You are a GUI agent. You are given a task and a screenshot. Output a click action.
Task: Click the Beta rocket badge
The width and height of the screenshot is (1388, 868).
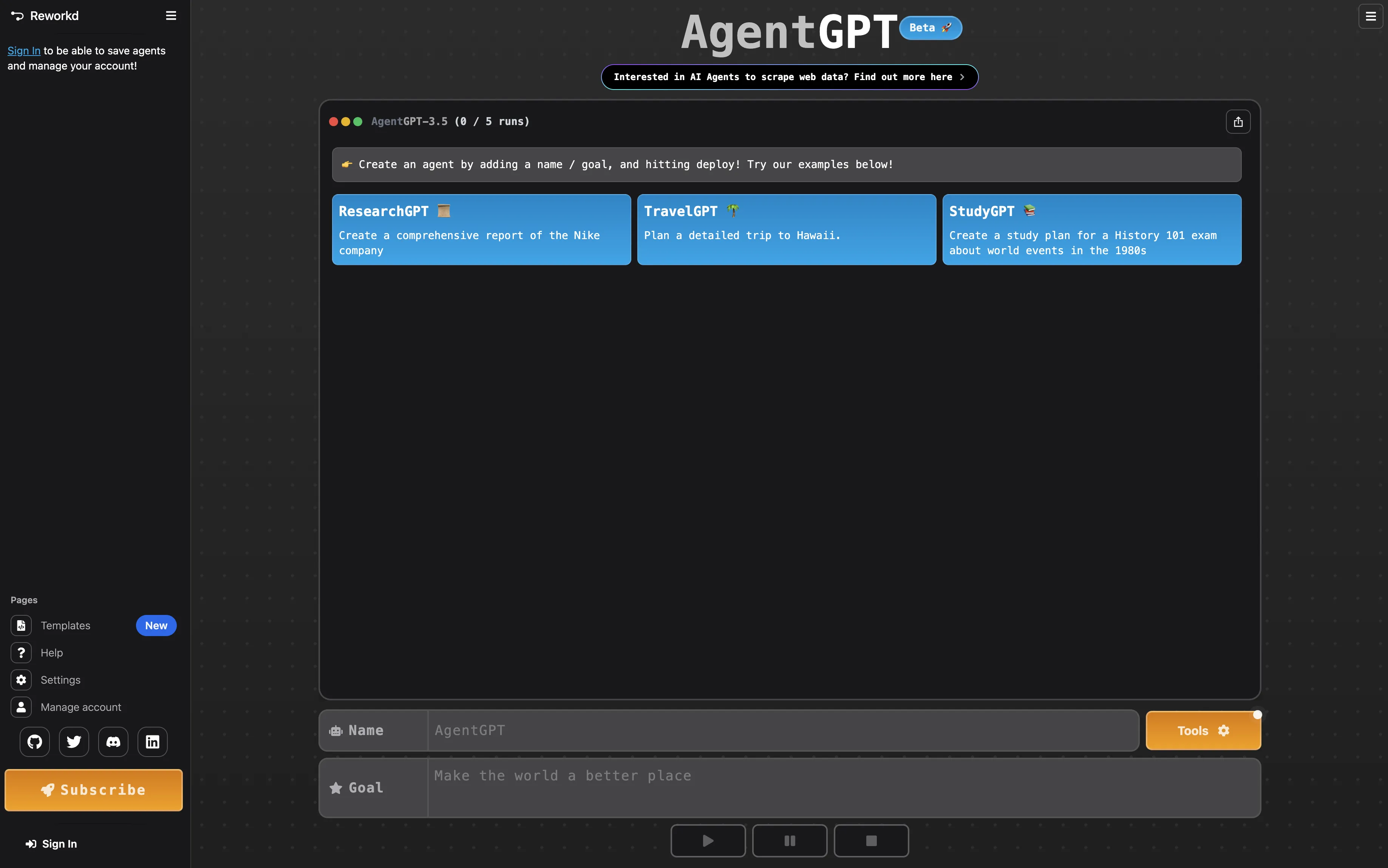(930, 28)
